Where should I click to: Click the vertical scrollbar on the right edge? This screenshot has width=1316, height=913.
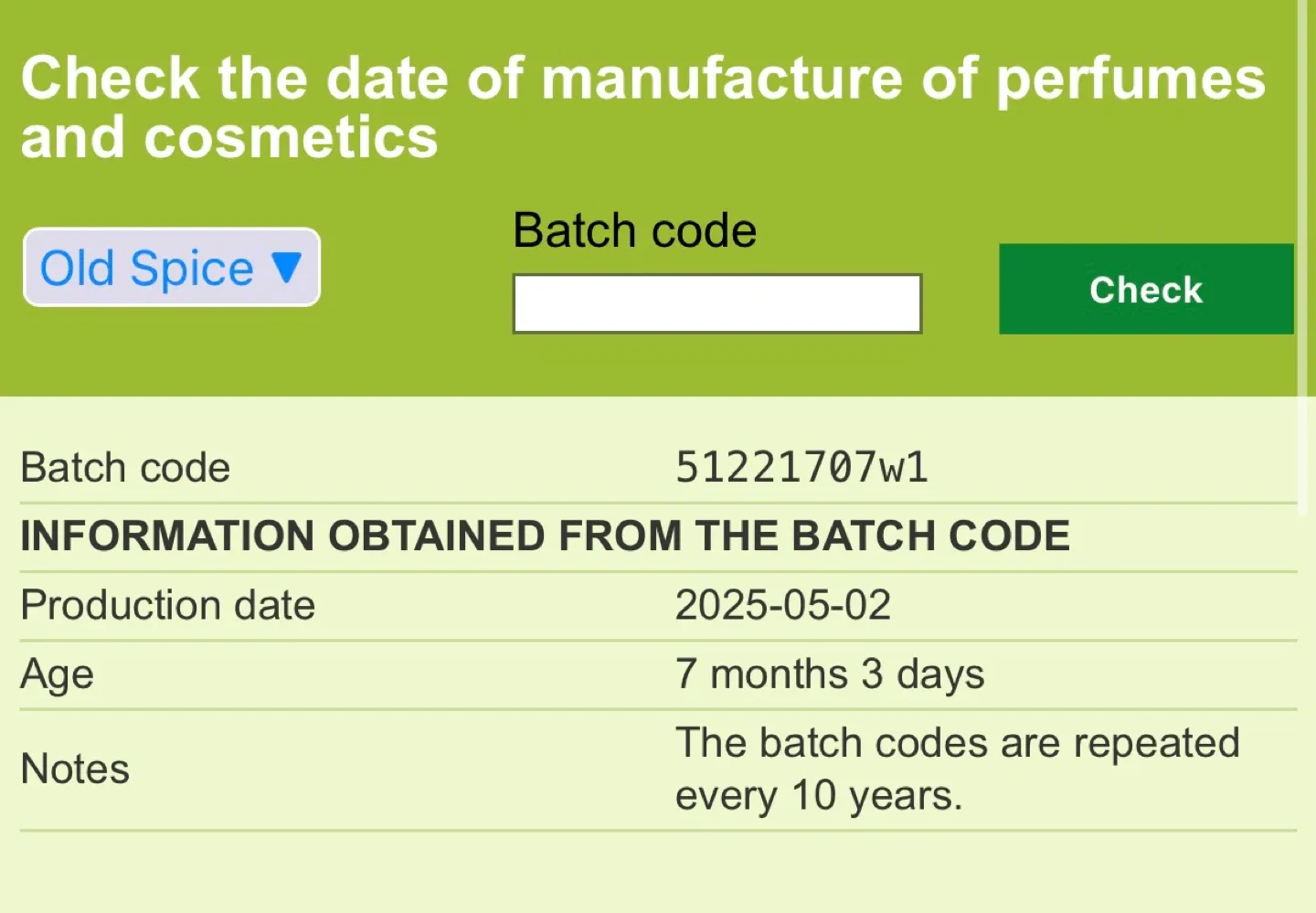coord(1301,256)
